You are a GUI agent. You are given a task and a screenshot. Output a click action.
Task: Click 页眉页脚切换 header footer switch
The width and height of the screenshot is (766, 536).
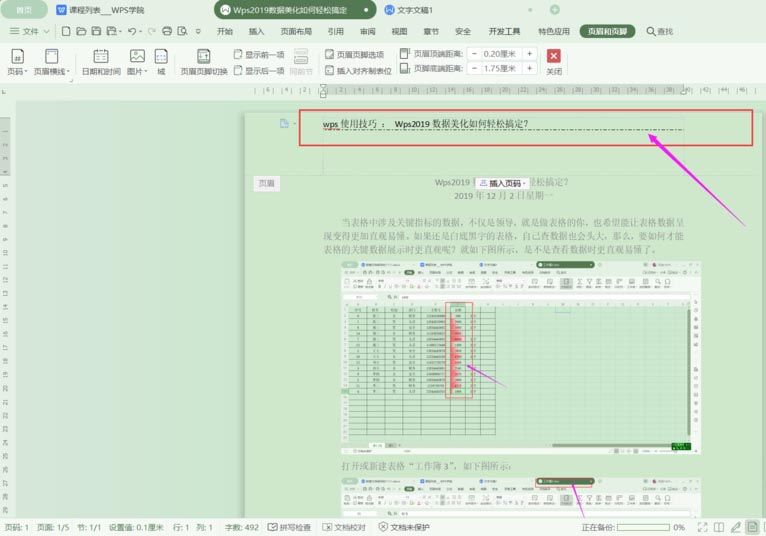(x=204, y=62)
